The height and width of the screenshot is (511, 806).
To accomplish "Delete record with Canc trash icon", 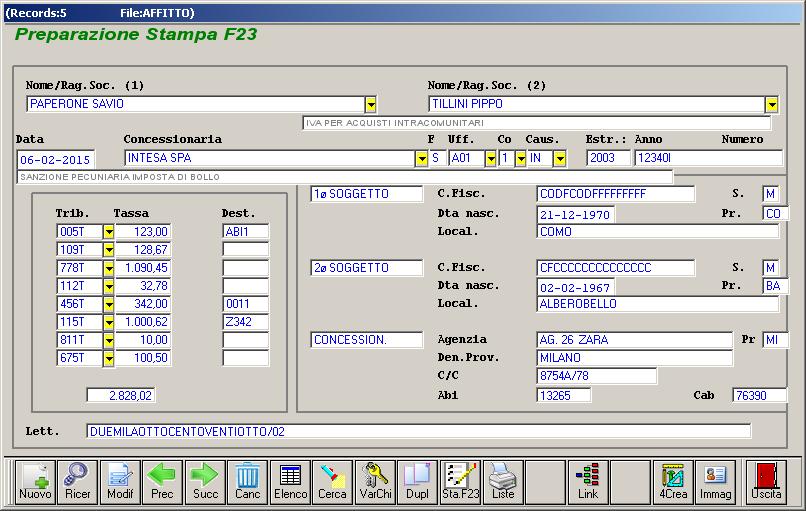I will pos(247,482).
